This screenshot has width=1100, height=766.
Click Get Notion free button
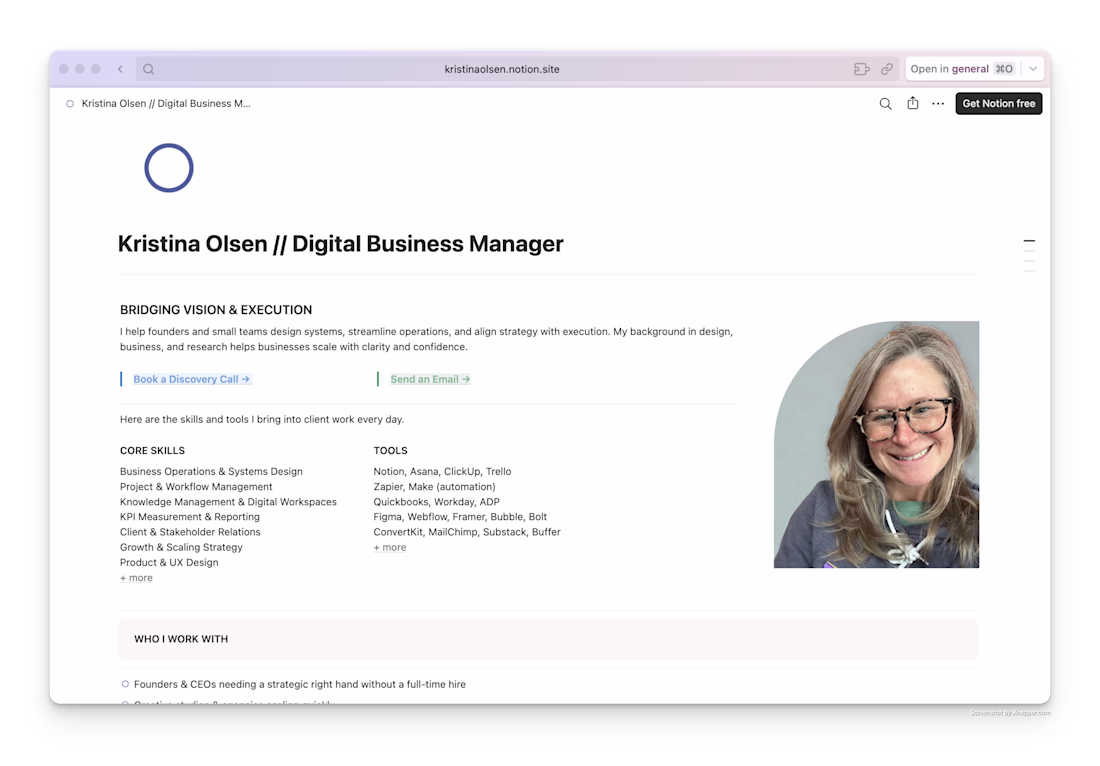(999, 104)
